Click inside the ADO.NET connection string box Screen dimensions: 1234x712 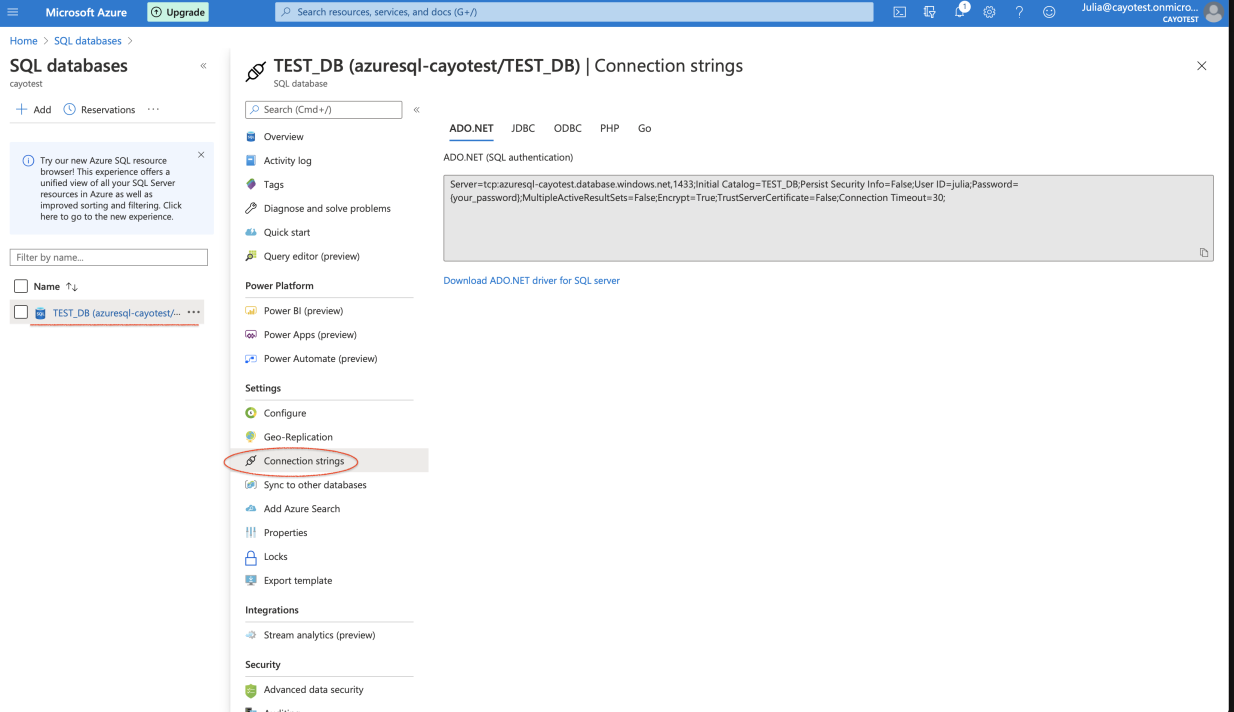828,218
